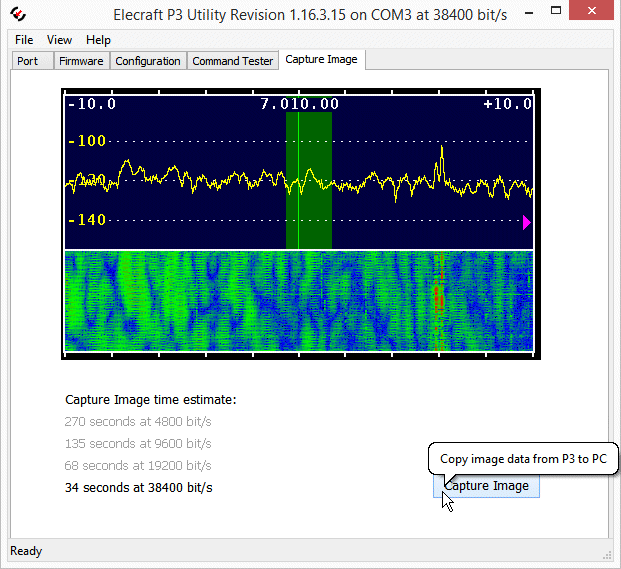Screen dimensions: 621x569
Task: Click '34 seconds at 38400 bit/s' text
Action: point(139,487)
